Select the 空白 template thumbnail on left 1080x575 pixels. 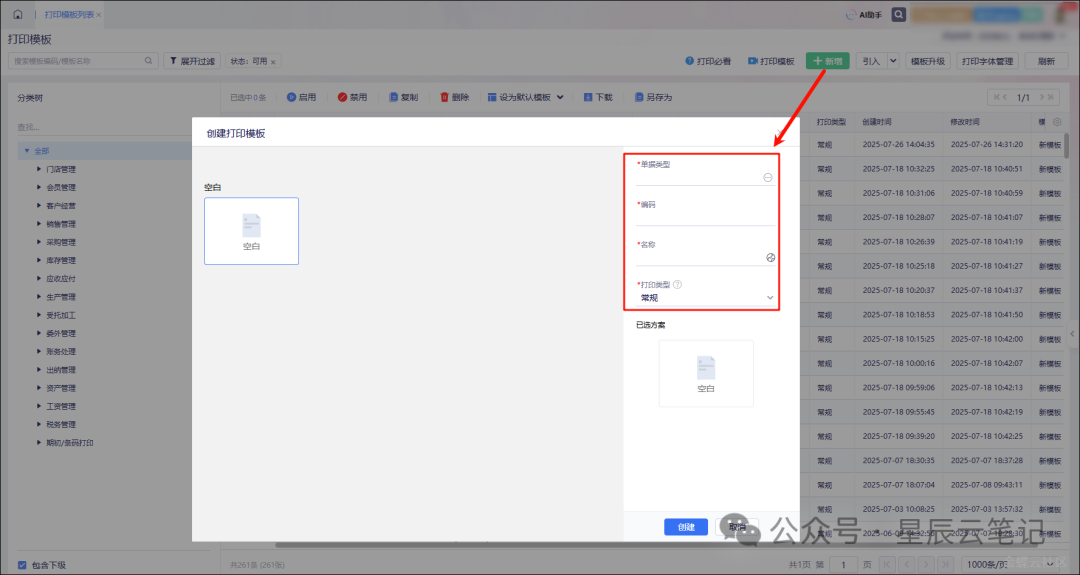(251, 231)
